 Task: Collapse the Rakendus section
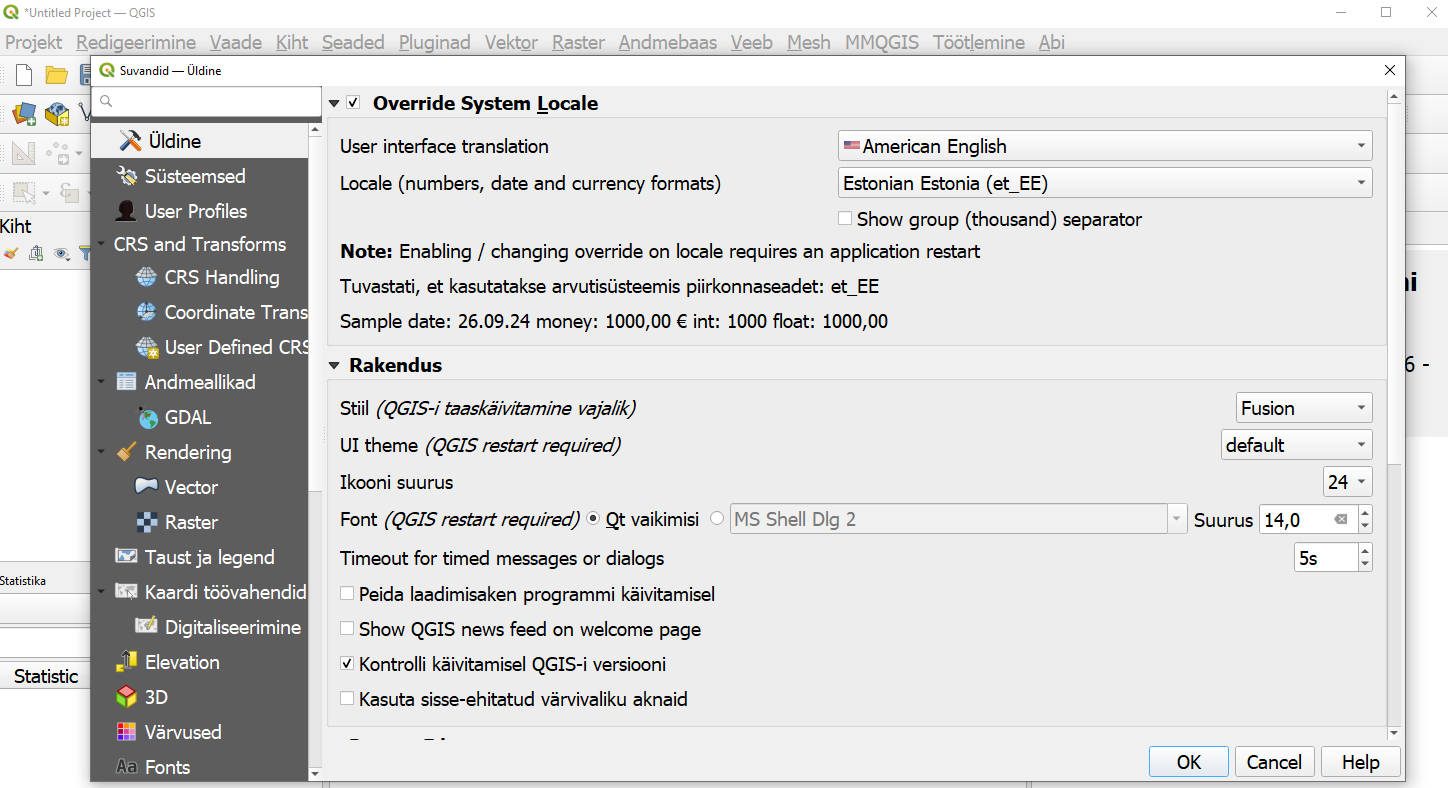coord(335,366)
